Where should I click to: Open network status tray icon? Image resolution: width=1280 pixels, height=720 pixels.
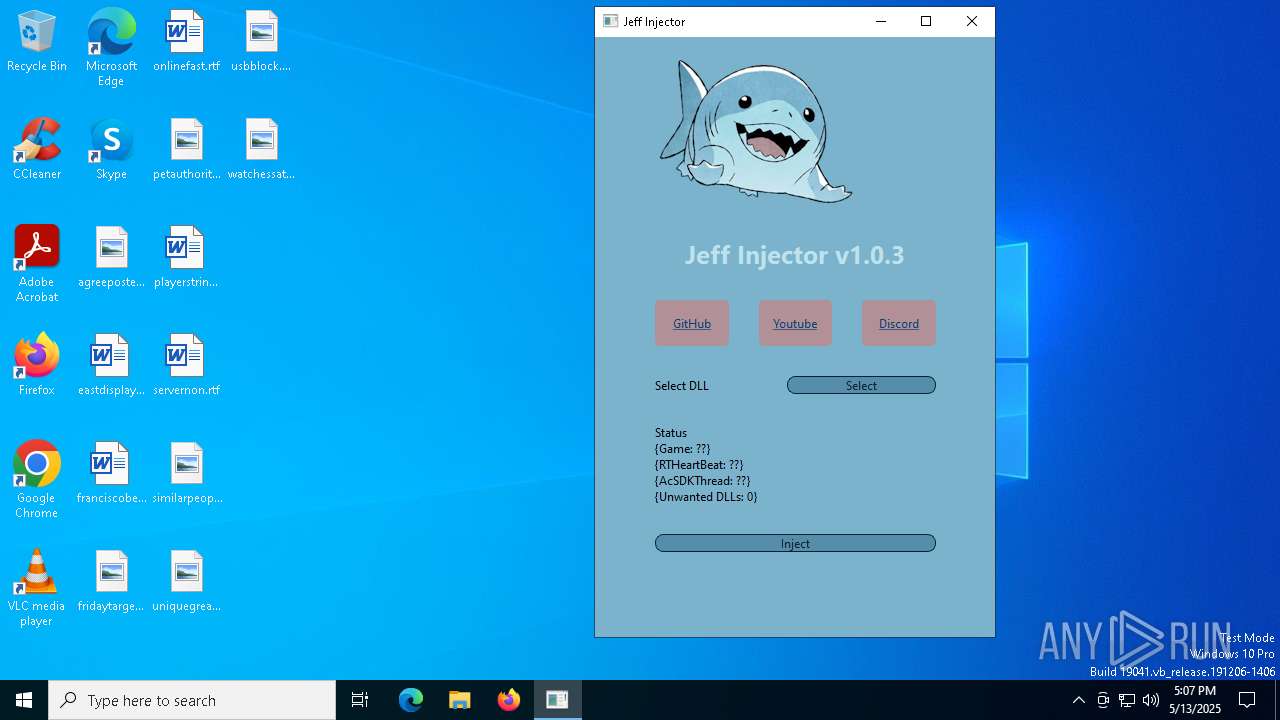1127,700
